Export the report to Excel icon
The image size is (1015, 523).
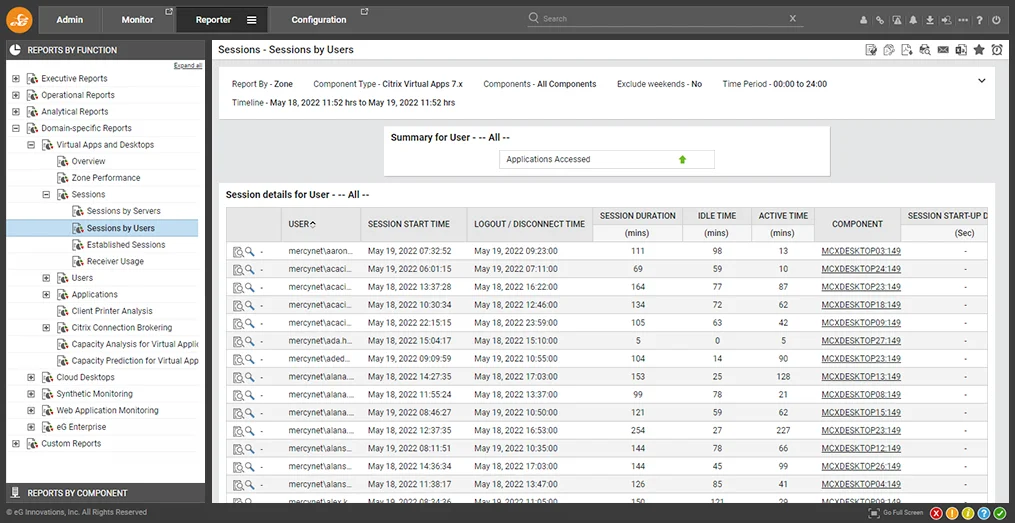click(x=961, y=50)
